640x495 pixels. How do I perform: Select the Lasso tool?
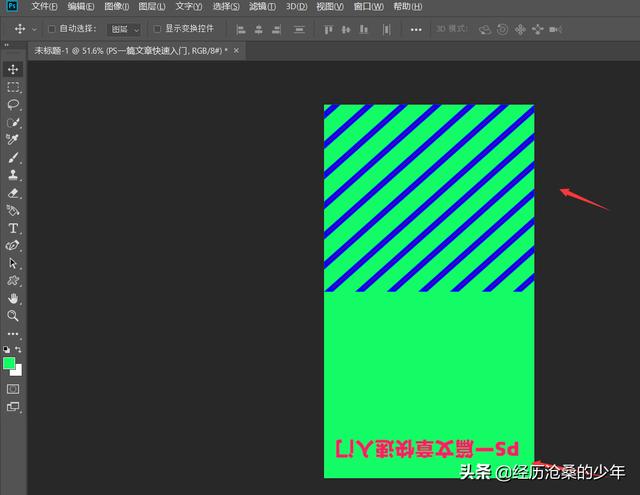tap(13, 104)
